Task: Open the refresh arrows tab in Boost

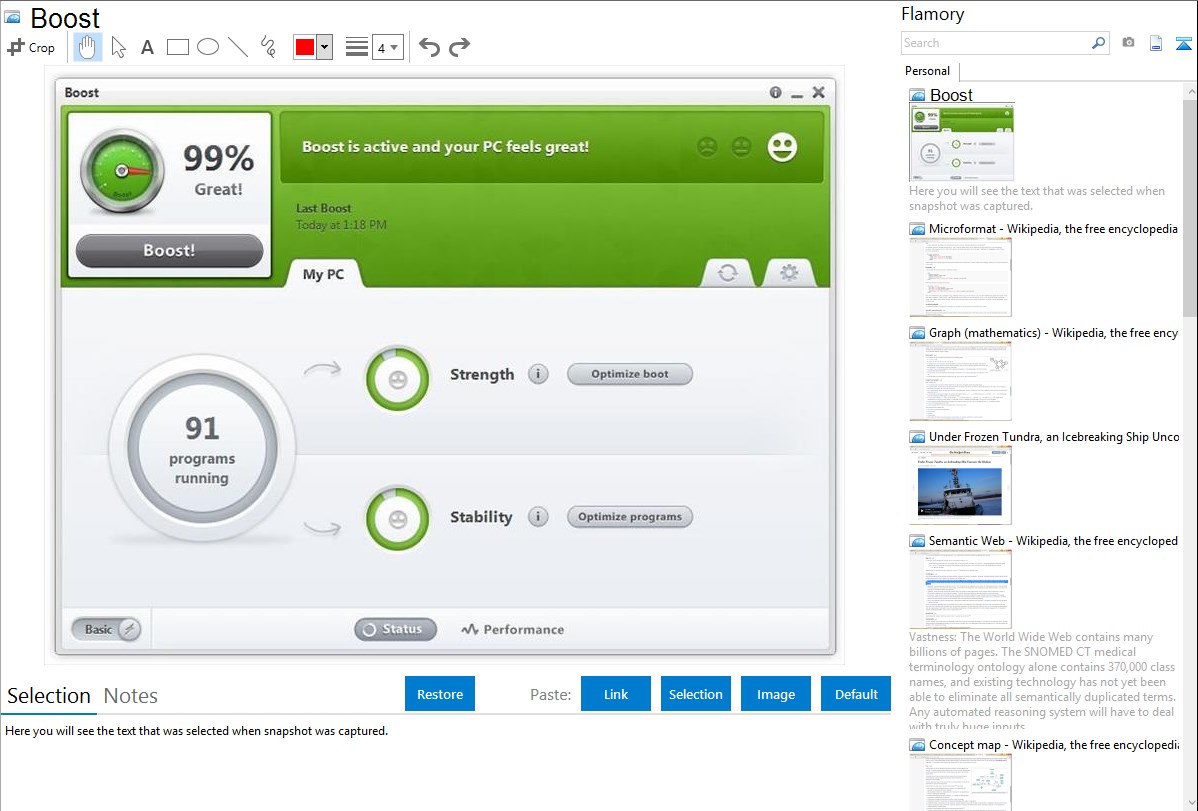Action: [727, 272]
